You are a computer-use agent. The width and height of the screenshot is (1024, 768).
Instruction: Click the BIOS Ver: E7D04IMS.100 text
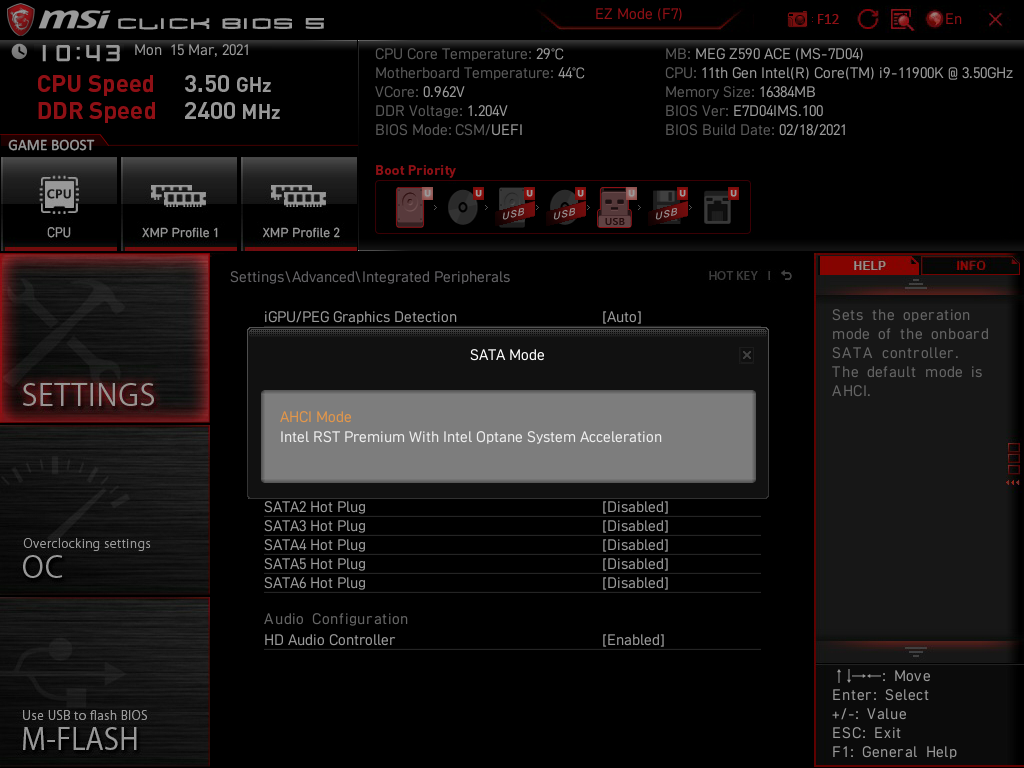[744, 111]
